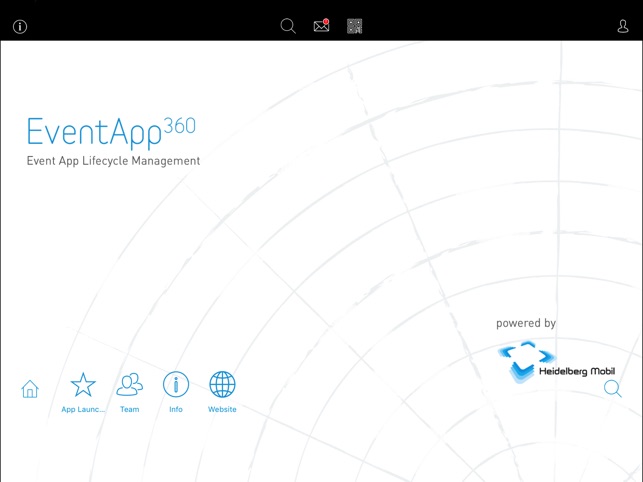Go to the Home house icon

click(30, 389)
